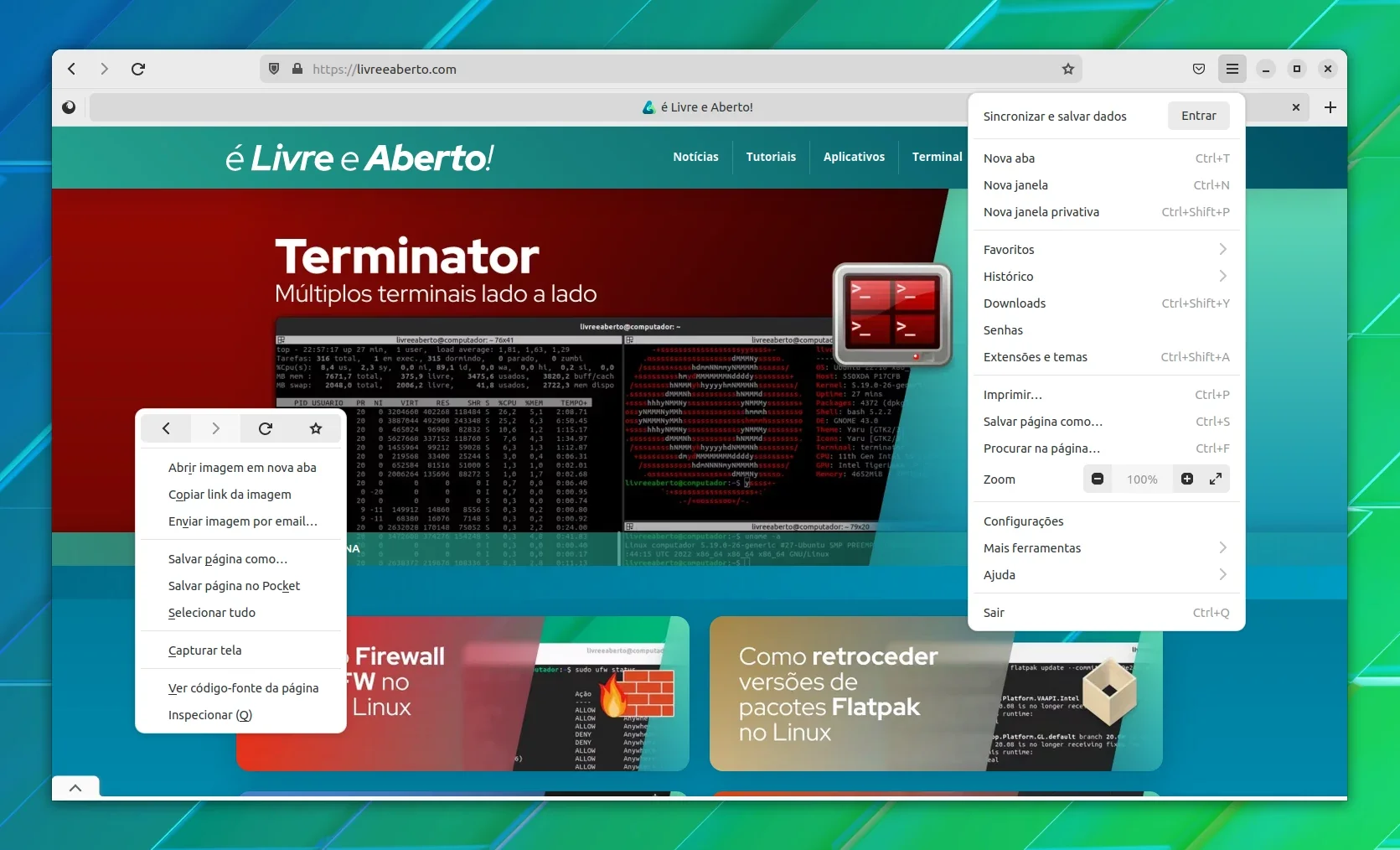Click the Terminator app icon in the banner

892,314
